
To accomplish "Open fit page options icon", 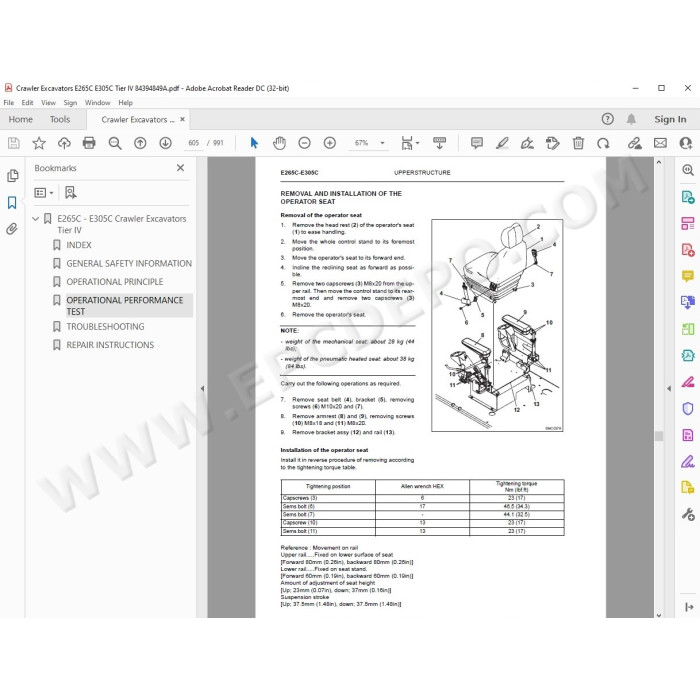I will [409, 143].
